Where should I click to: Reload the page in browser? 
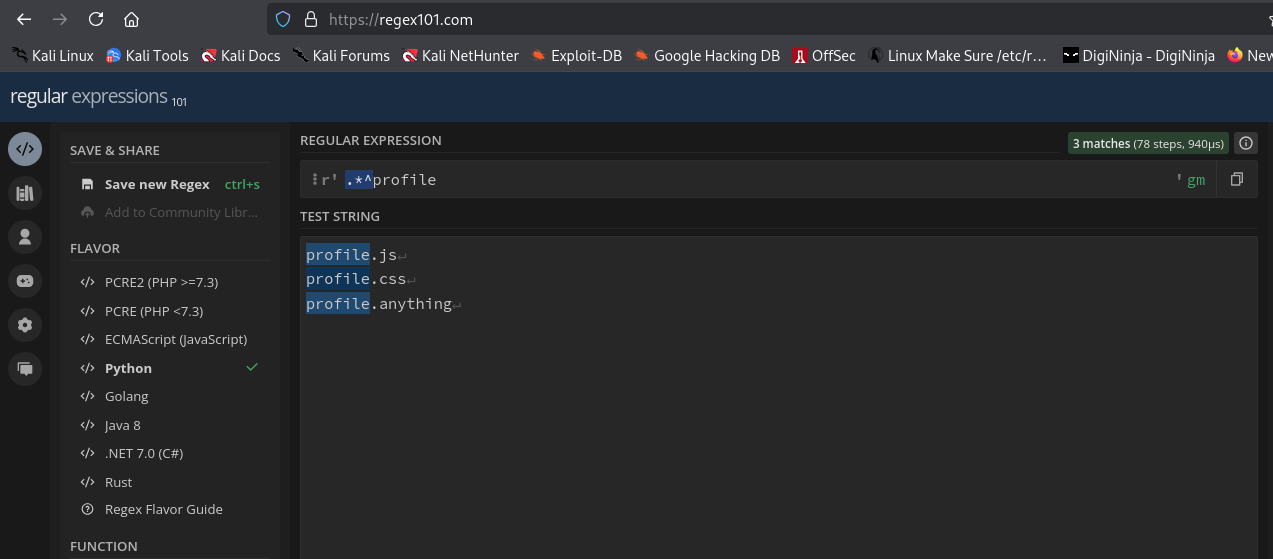pos(96,19)
